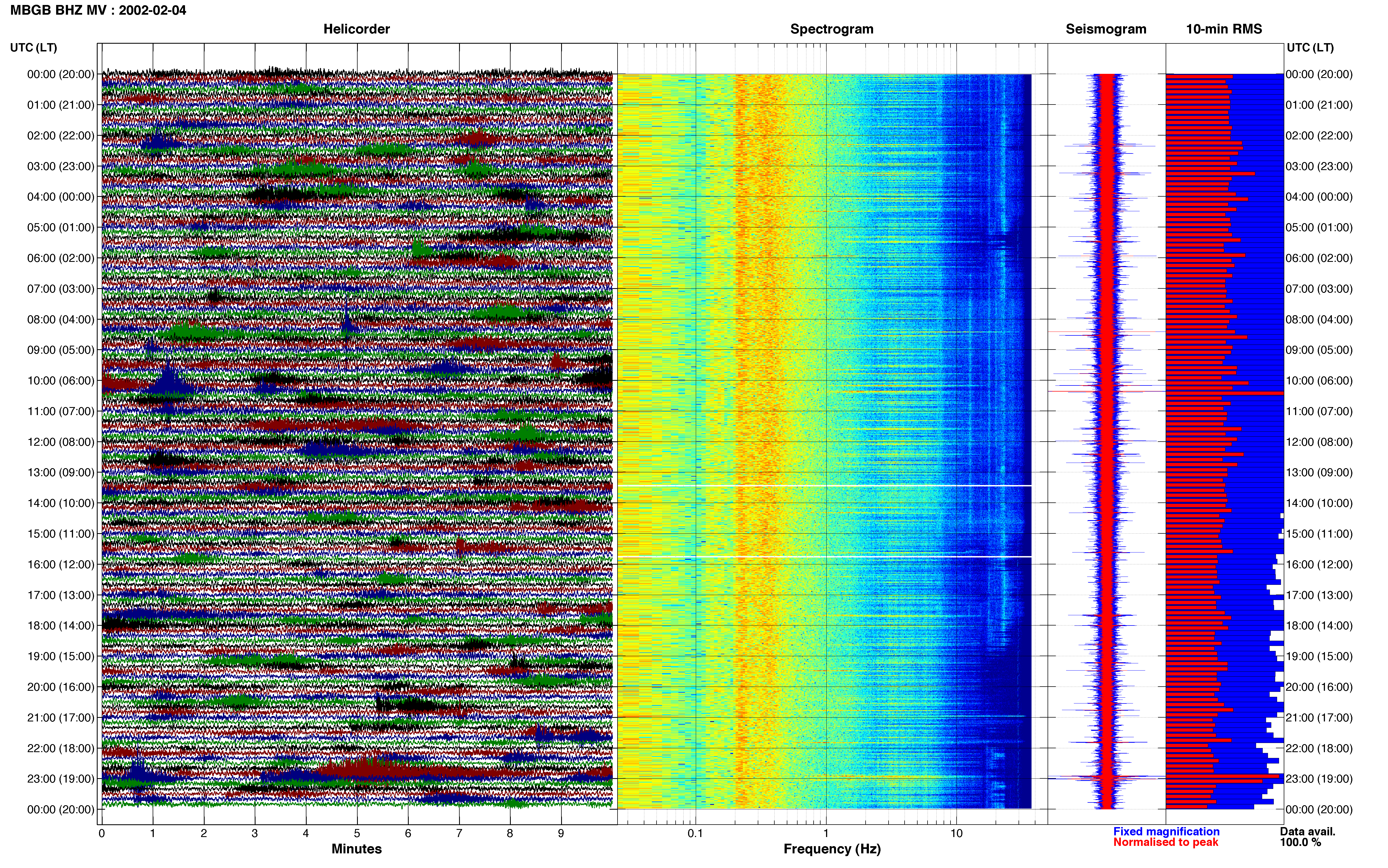Click the white data gap line near 15:45
Screen dimensions: 1388x868
(x=824, y=556)
